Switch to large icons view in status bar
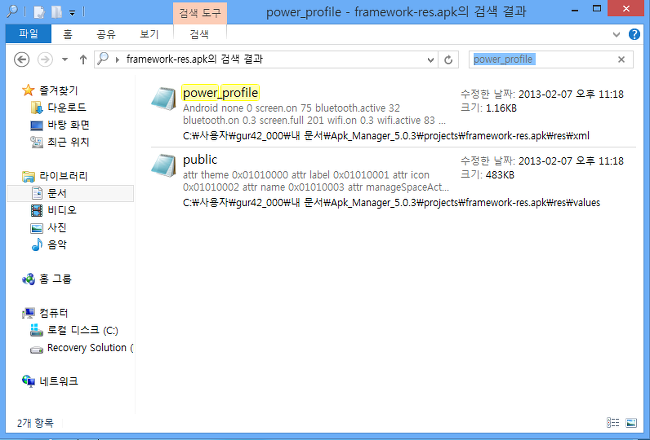 [631, 423]
